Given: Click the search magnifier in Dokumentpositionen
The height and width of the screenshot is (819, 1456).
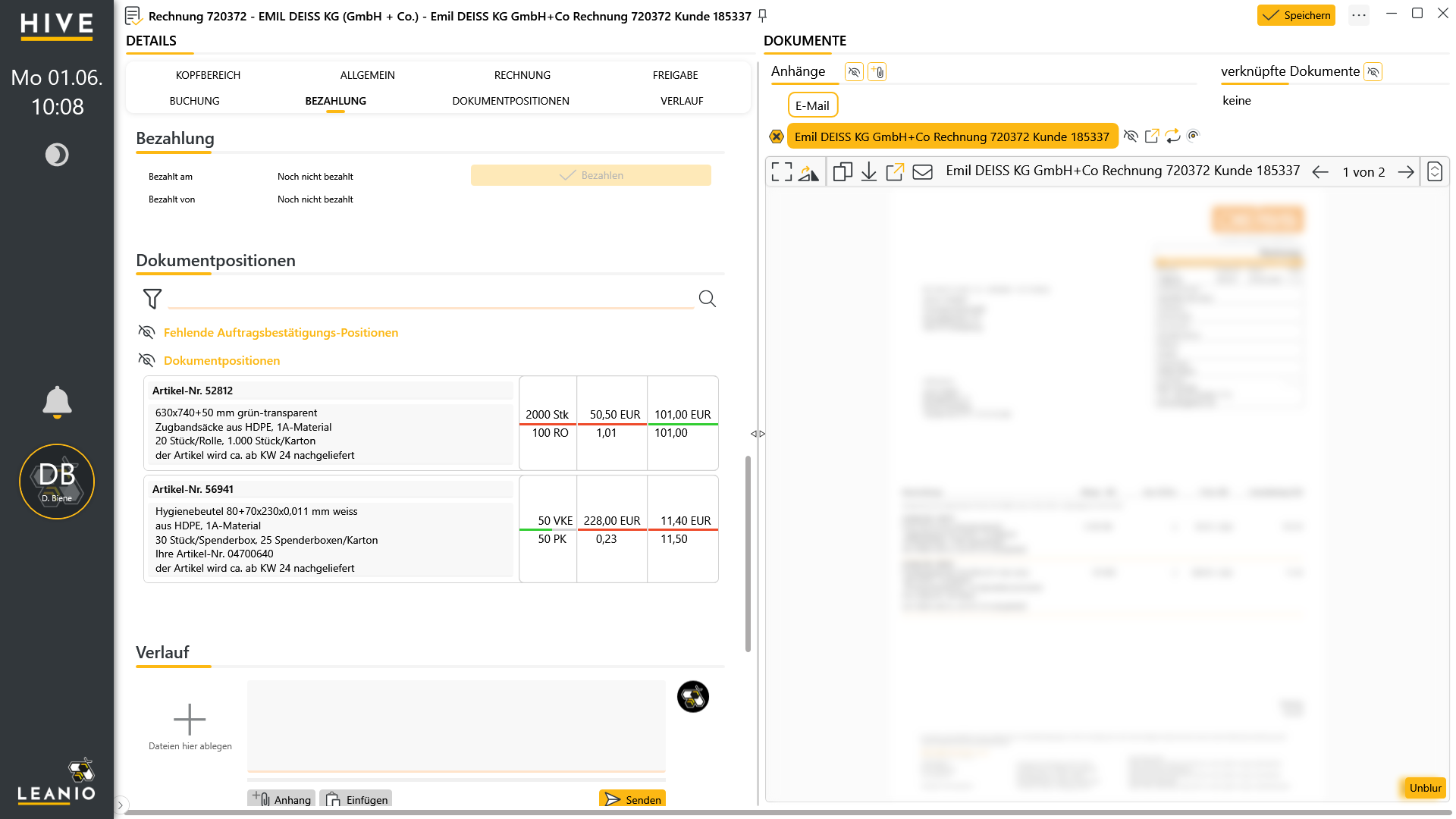Looking at the screenshot, I should click(x=707, y=299).
